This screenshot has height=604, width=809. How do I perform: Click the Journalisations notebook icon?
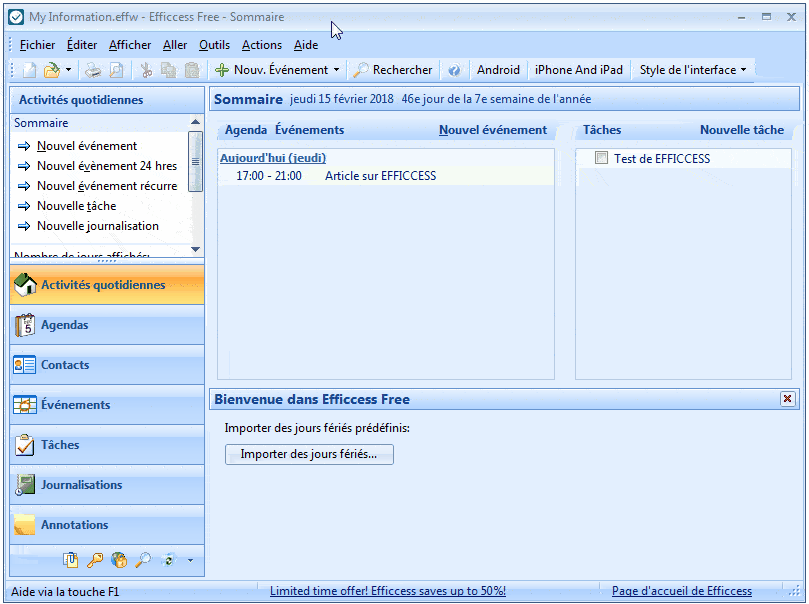(25, 485)
